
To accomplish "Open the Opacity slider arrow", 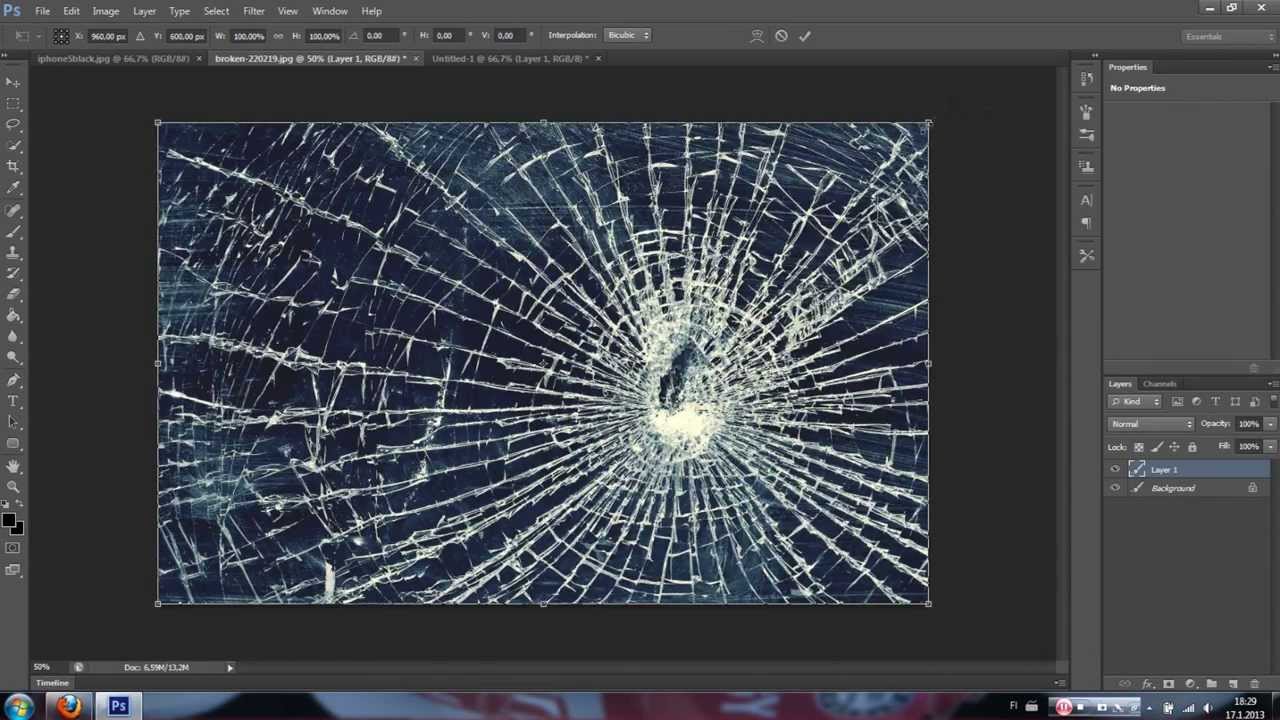I will pyautogui.click(x=1270, y=424).
